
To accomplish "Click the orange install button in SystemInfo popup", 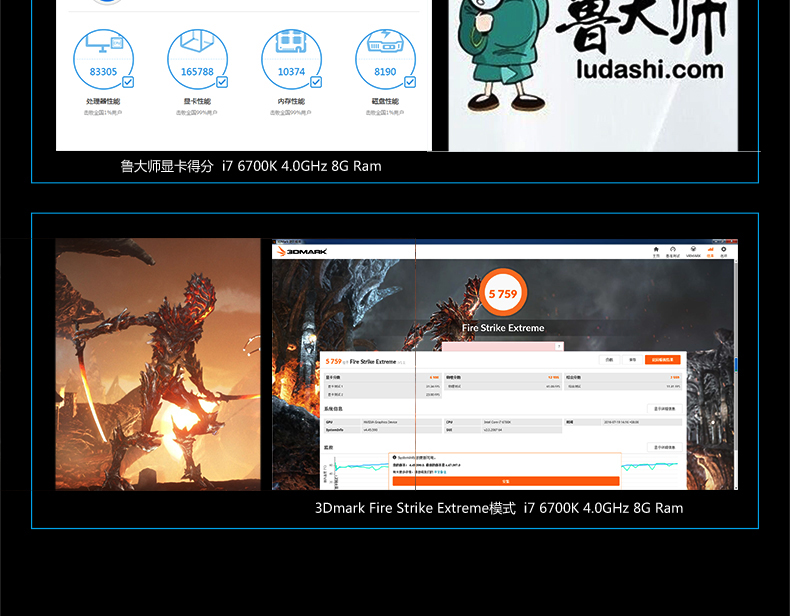I will (506, 482).
